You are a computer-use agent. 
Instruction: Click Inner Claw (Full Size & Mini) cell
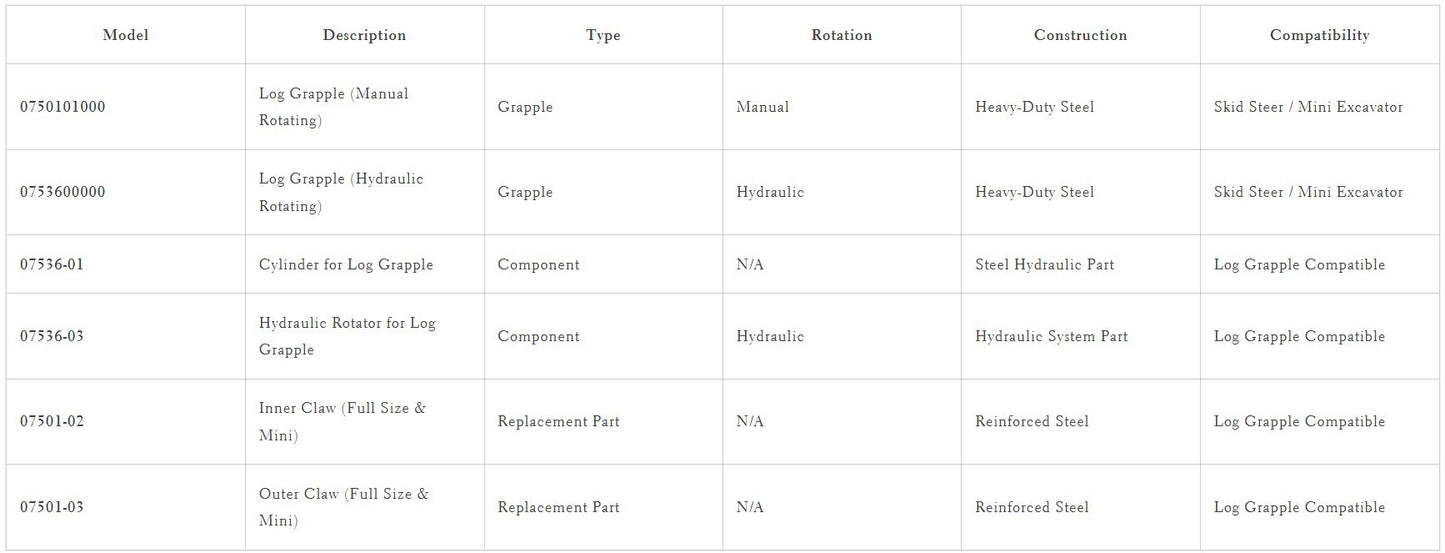pyautogui.click(x=342, y=421)
